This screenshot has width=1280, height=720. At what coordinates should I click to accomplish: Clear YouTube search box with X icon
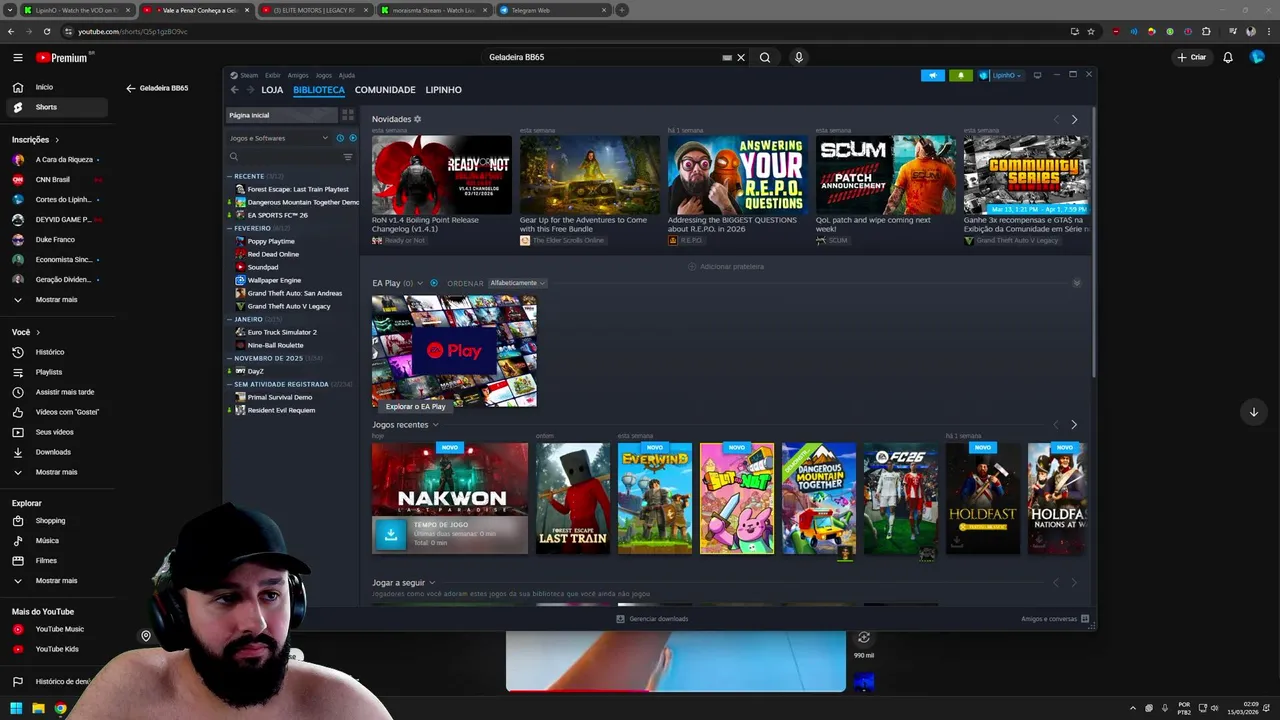coord(741,57)
